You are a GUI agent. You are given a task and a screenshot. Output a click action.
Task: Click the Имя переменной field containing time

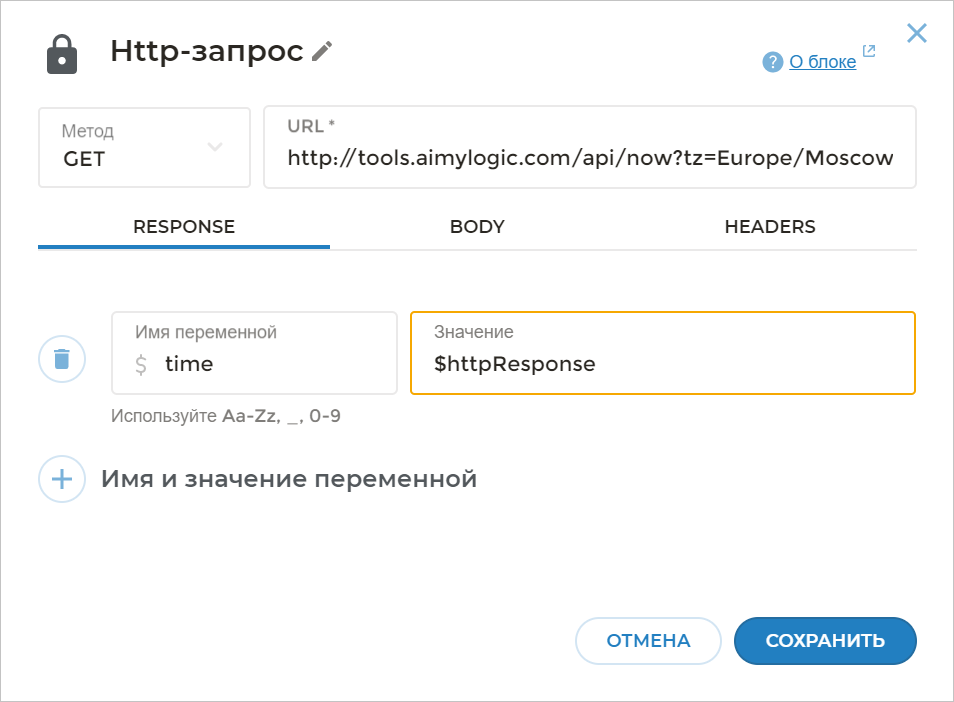(254, 353)
